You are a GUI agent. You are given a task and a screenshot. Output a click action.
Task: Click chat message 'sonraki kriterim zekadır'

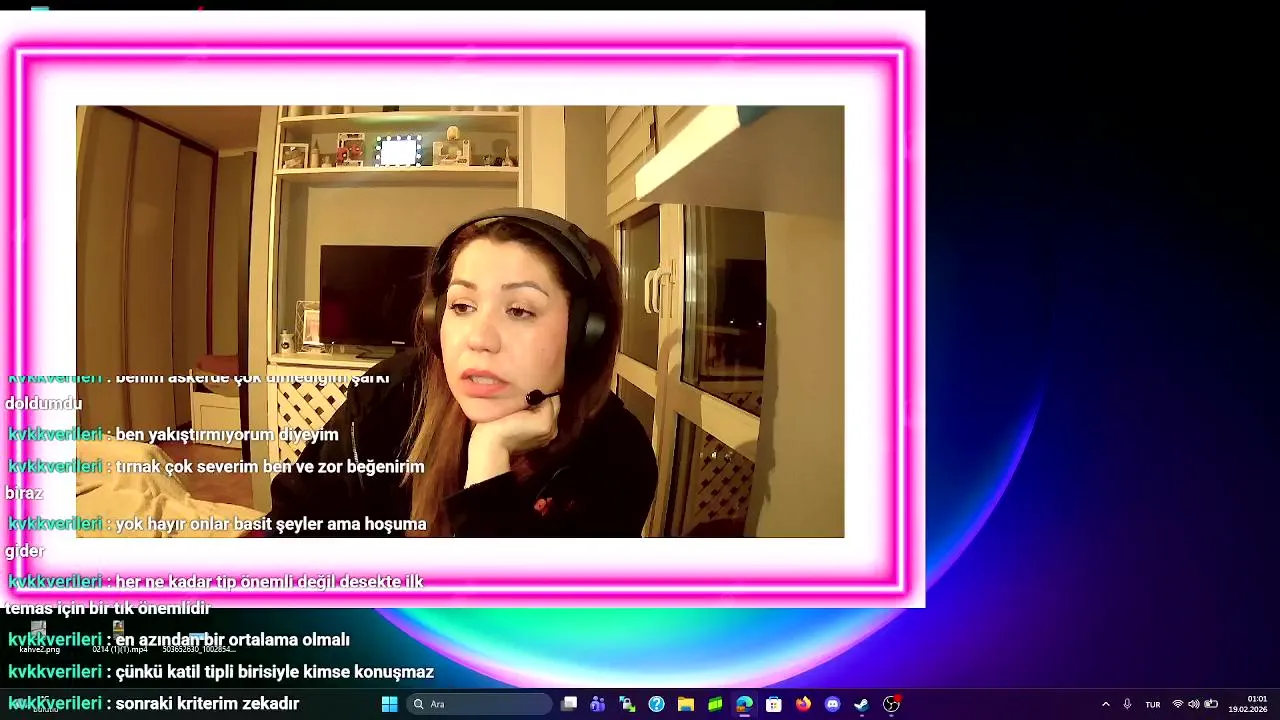207,703
